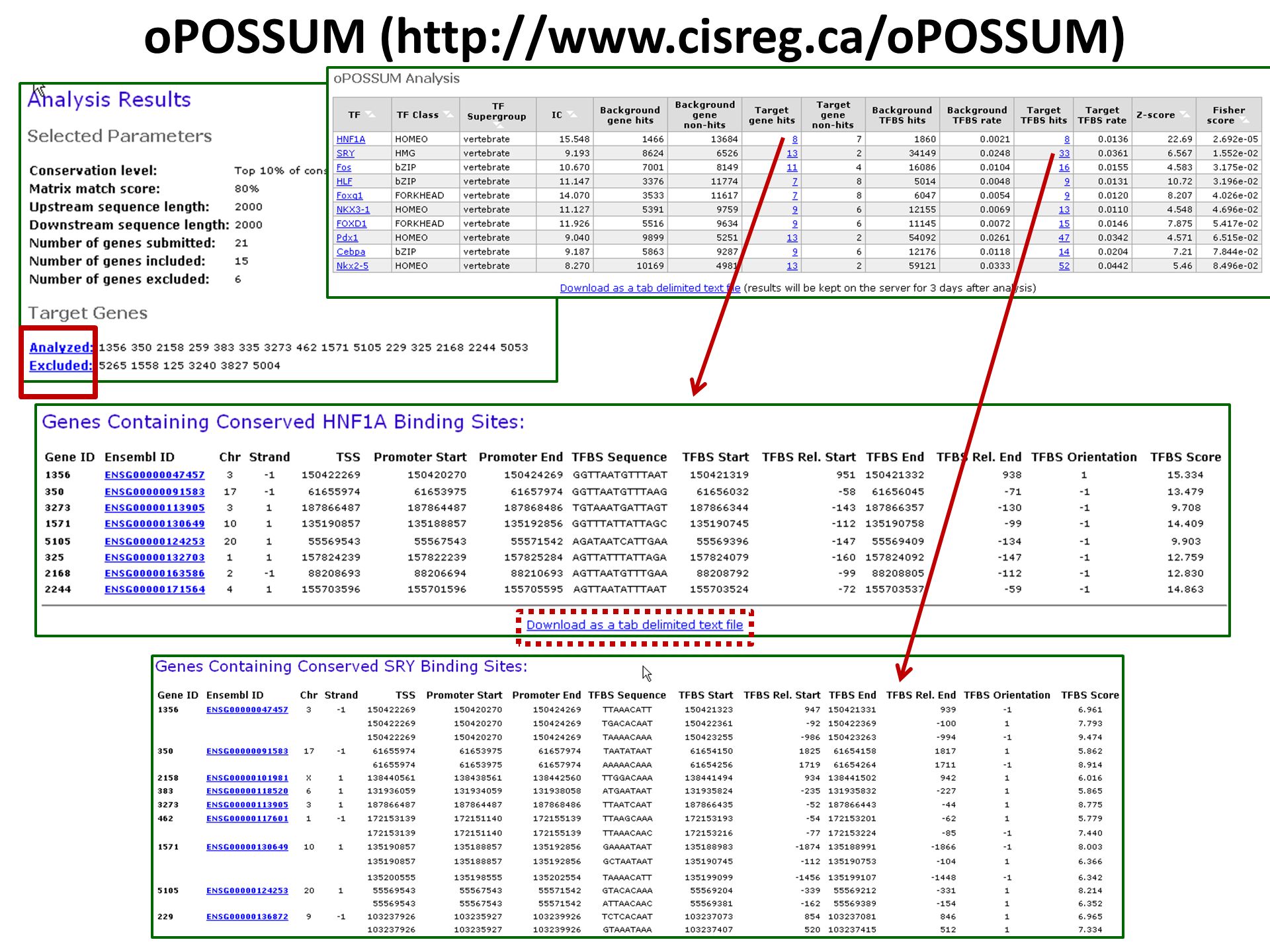This screenshot has height=952, width=1270.
Task: Open ENSG00000117601 in the SRY table
Action: [247, 819]
